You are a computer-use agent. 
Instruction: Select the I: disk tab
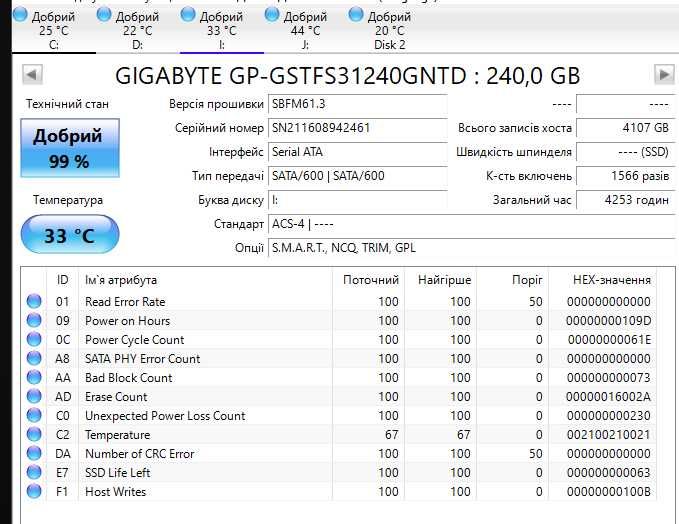click(222, 30)
